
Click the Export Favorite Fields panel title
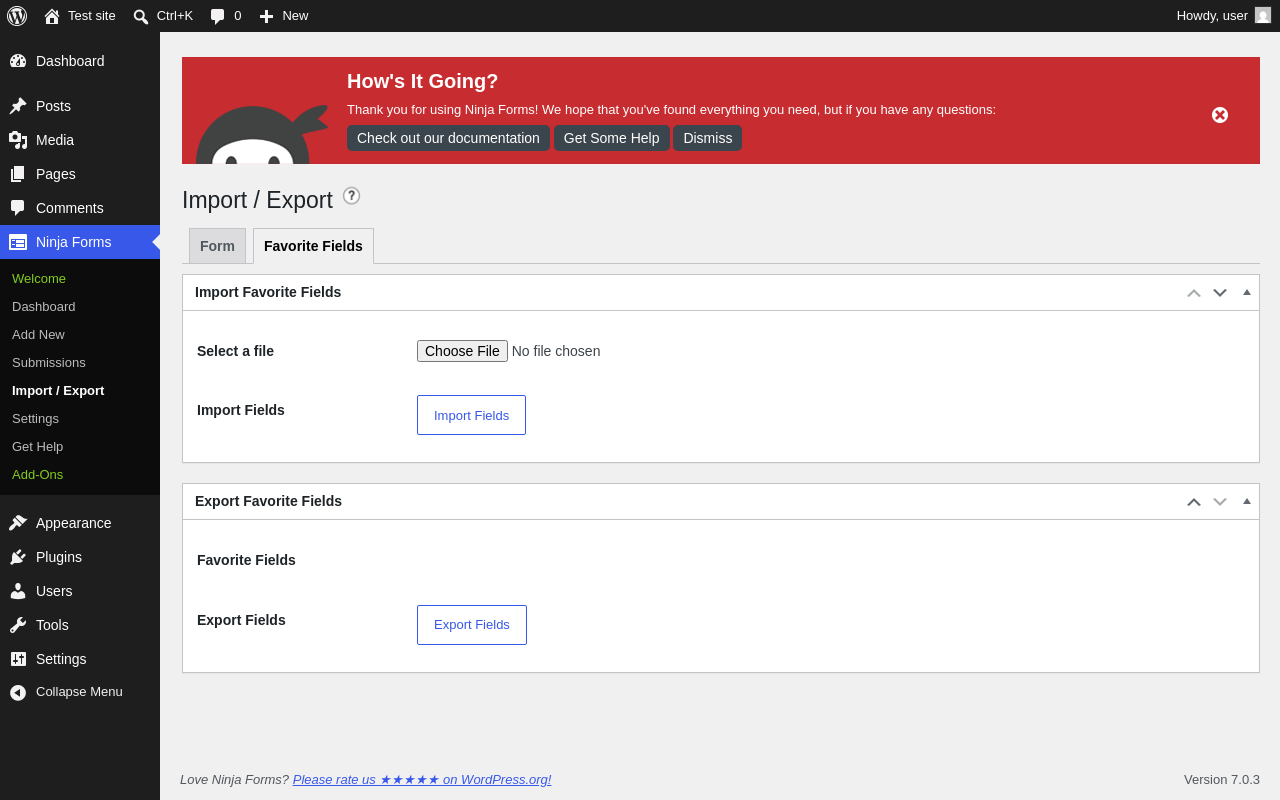point(268,501)
